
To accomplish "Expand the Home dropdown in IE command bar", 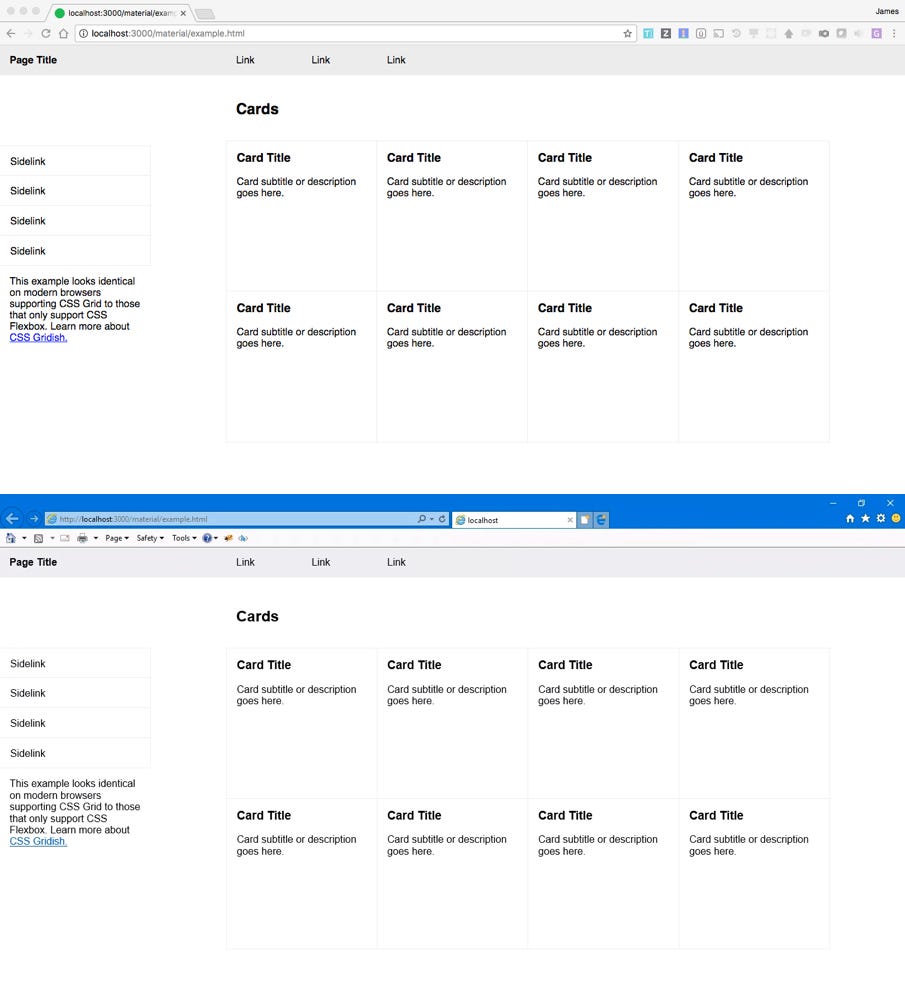I will [x=24, y=538].
